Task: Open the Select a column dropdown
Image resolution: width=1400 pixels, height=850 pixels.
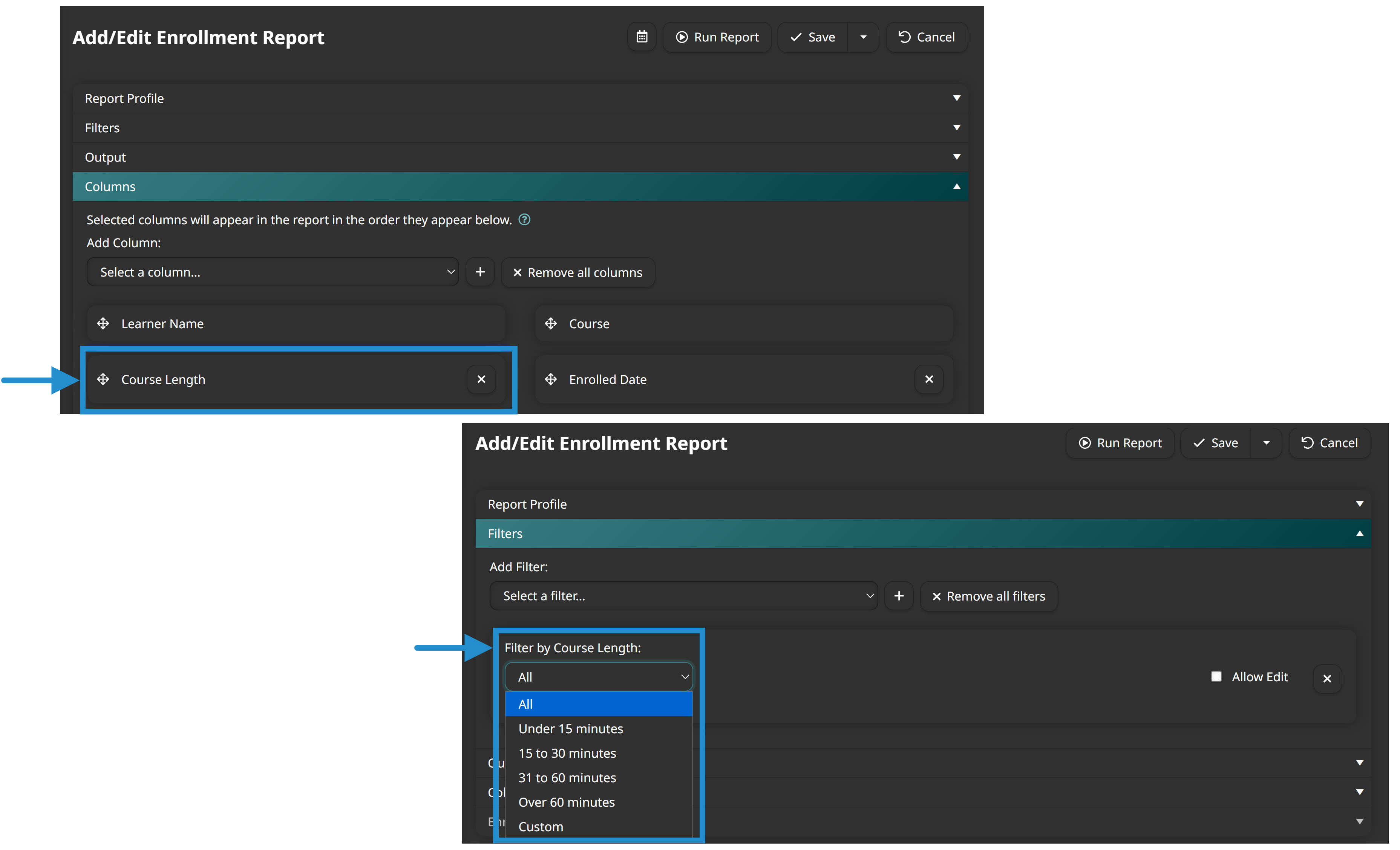Action: pos(273,272)
